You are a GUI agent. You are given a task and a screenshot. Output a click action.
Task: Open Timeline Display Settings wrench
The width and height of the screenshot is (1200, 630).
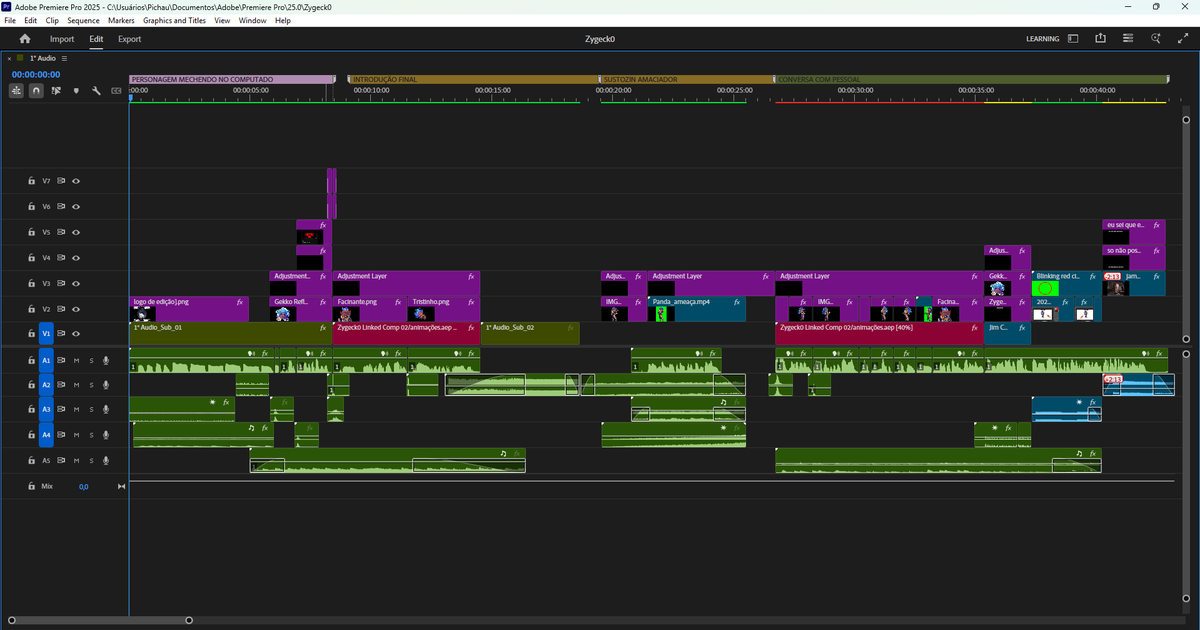[96, 90]
